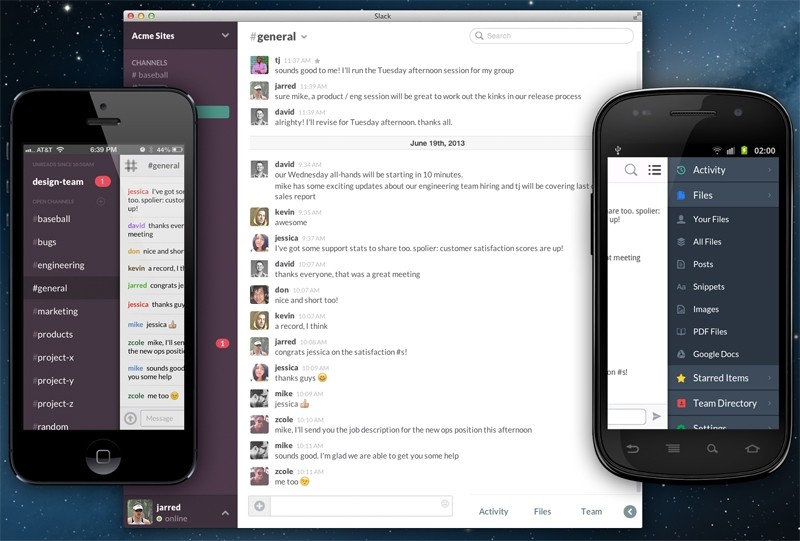Click zcole's name on 'me too' message
This screenshot has width=800, height=541.
tap(284, 471)
